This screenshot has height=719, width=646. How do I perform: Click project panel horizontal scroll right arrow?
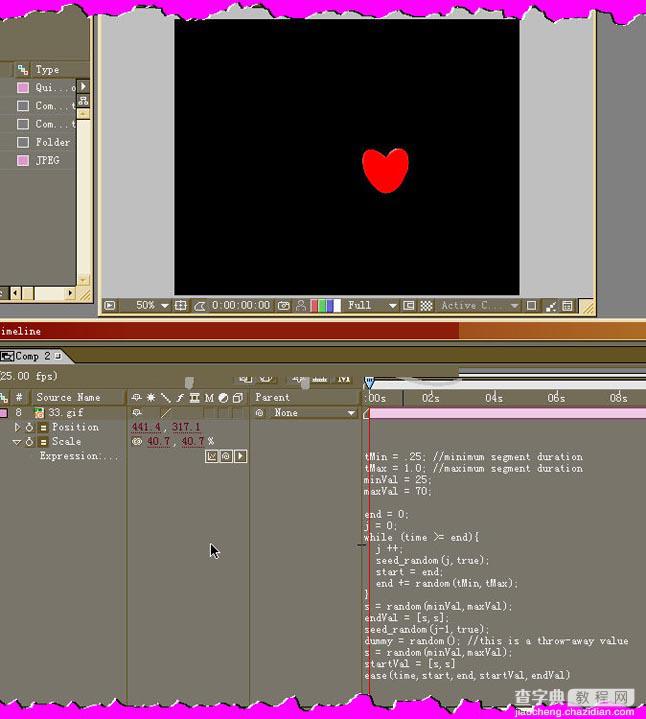(70, 293)
